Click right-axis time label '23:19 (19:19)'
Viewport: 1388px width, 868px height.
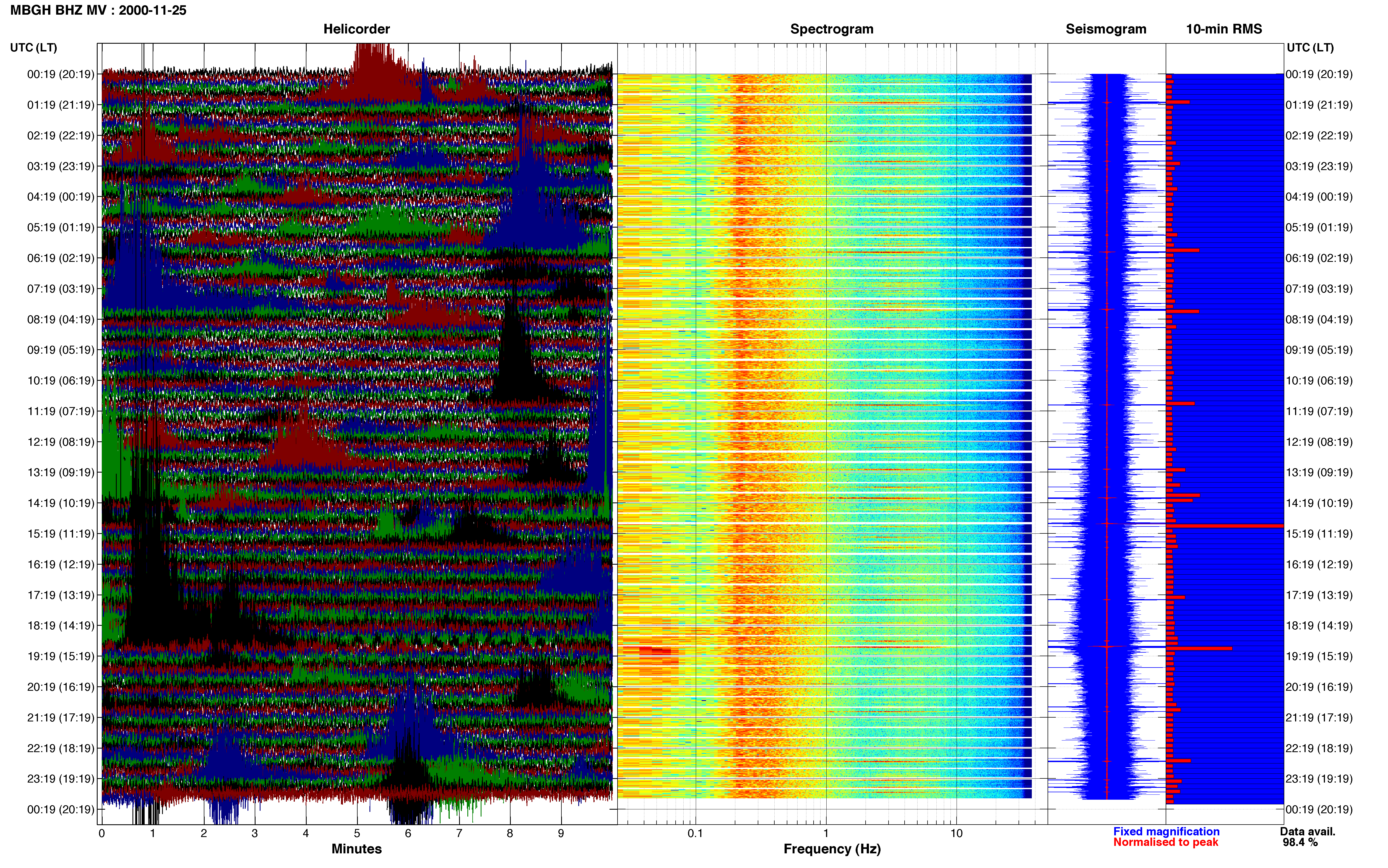pos(1319,778)
